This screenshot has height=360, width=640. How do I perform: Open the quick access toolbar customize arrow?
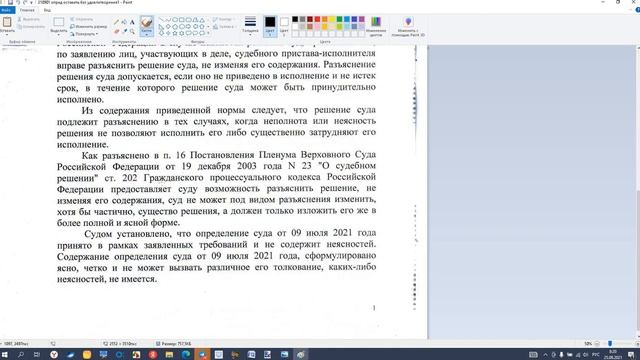click(x=31, y=2)
